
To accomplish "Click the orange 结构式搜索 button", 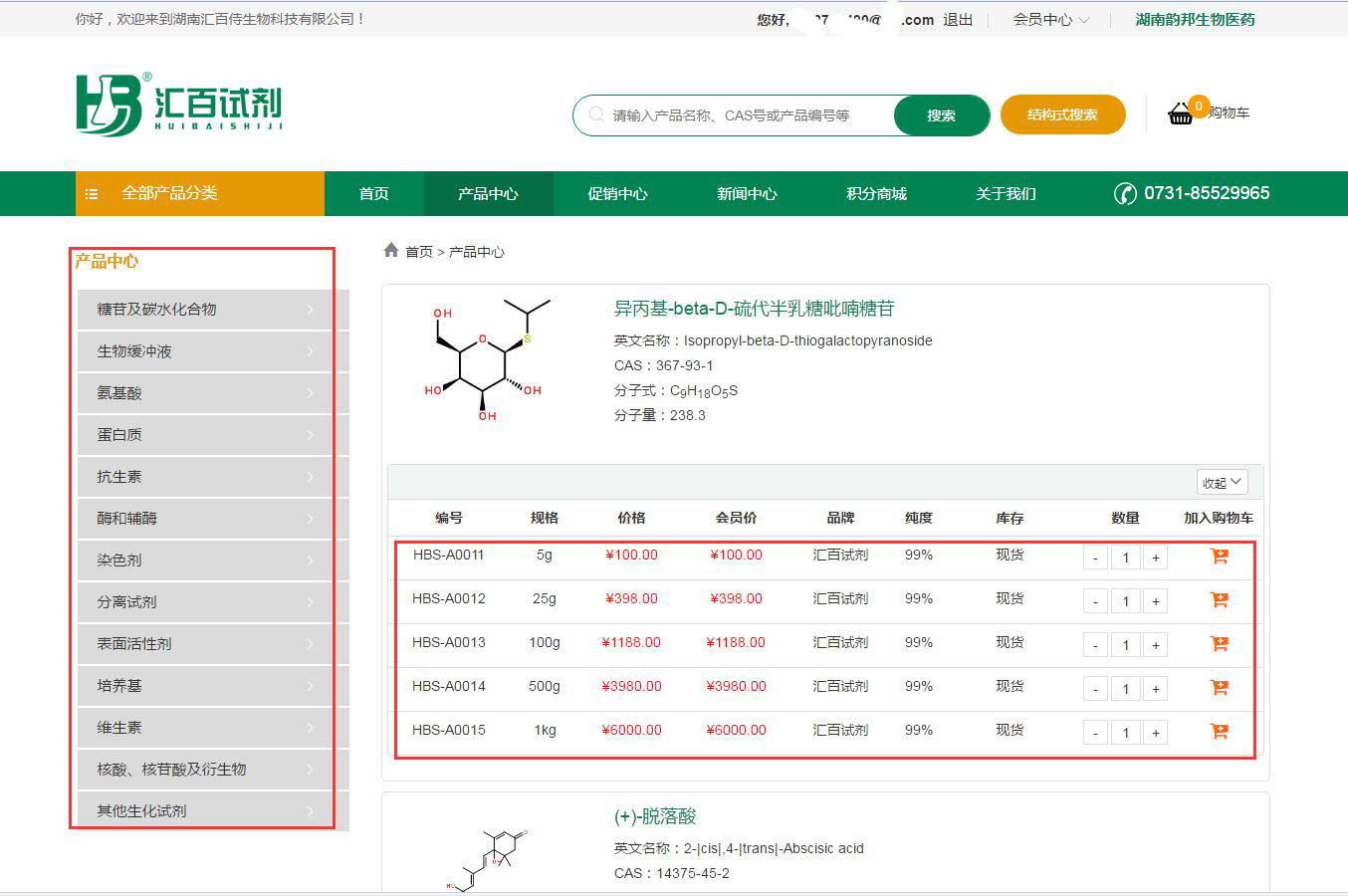I will coord(1062,114).
